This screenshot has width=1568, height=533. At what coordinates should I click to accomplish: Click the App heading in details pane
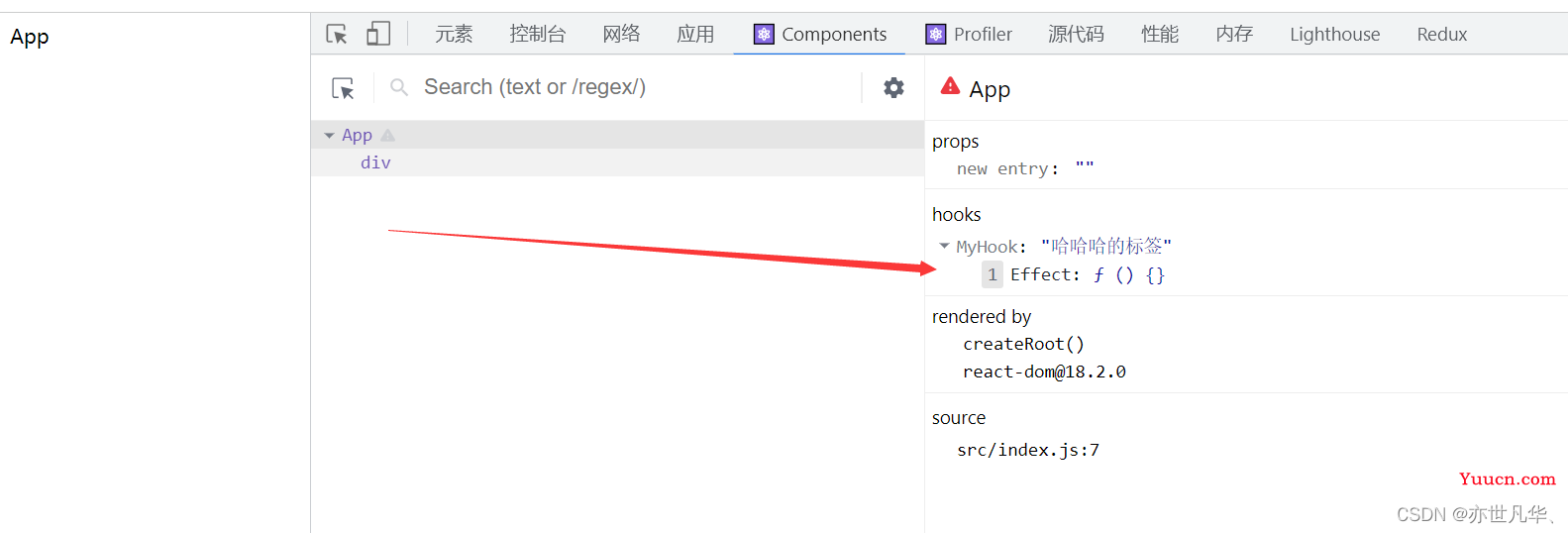(990, 89)
